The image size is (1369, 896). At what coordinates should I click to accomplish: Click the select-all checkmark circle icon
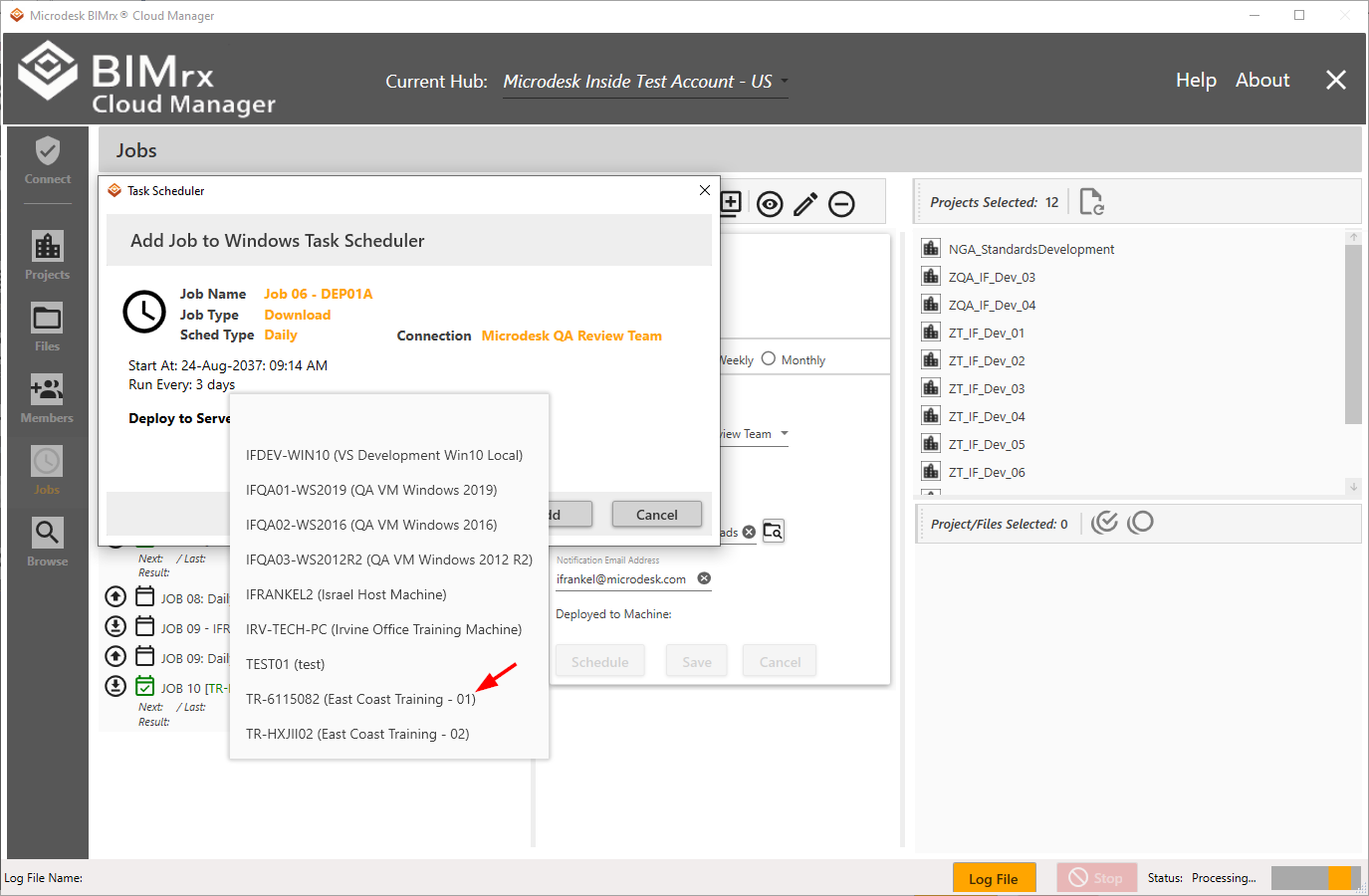click(x=1104, y=523)
